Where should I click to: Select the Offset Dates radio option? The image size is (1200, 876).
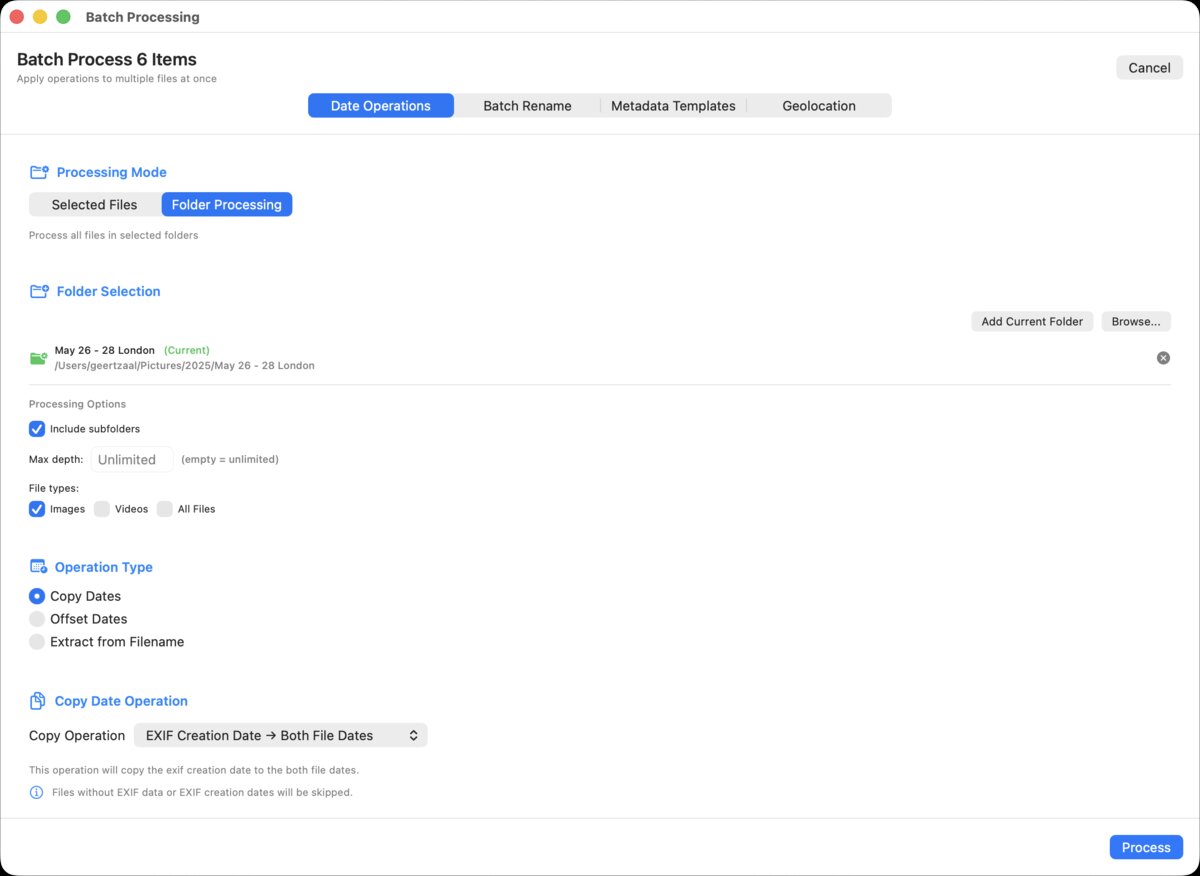pos(37,619)
